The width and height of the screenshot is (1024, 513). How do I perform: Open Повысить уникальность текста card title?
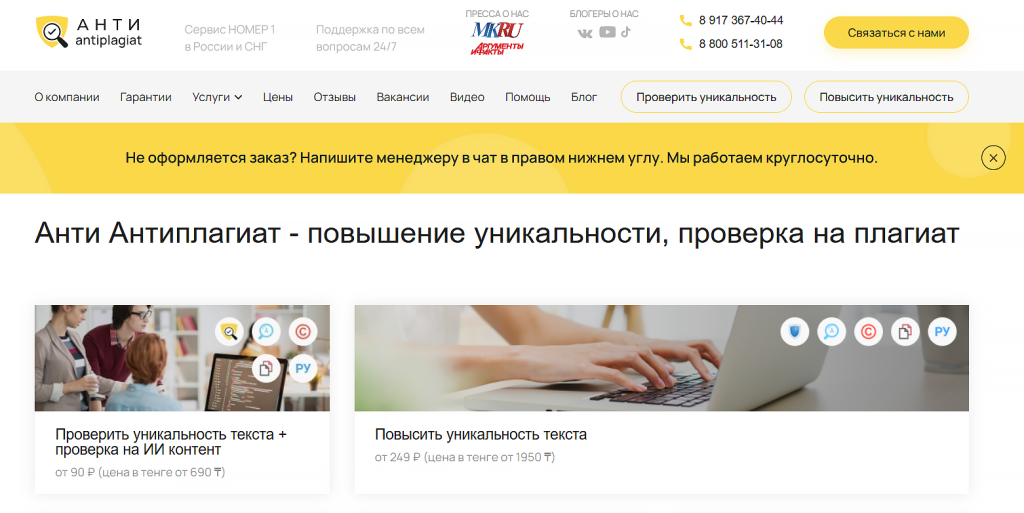click(481, 434)
